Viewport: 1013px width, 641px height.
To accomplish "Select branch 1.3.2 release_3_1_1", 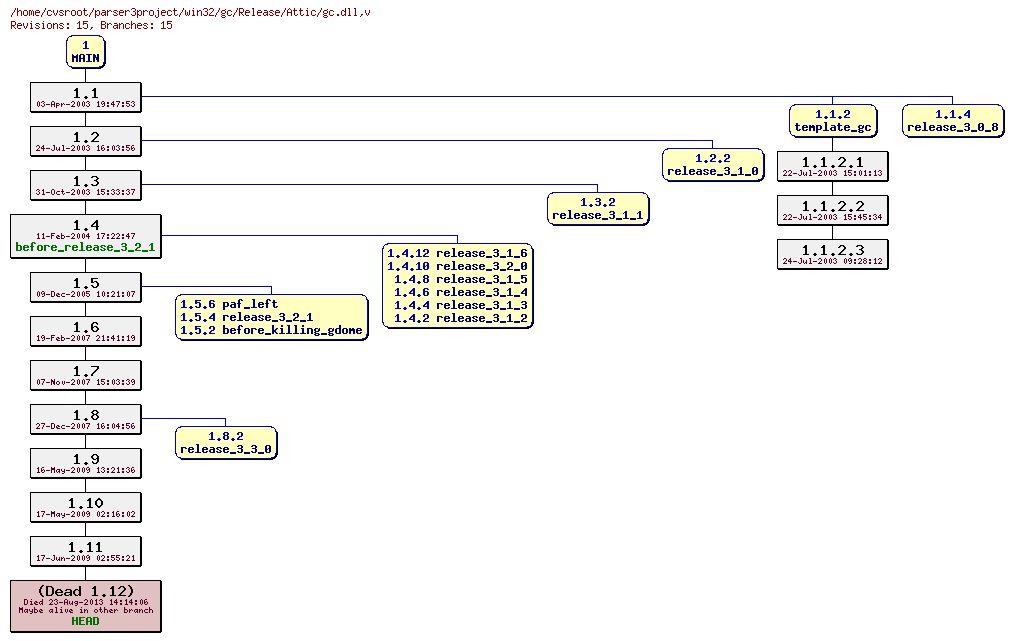I will 598,209.
